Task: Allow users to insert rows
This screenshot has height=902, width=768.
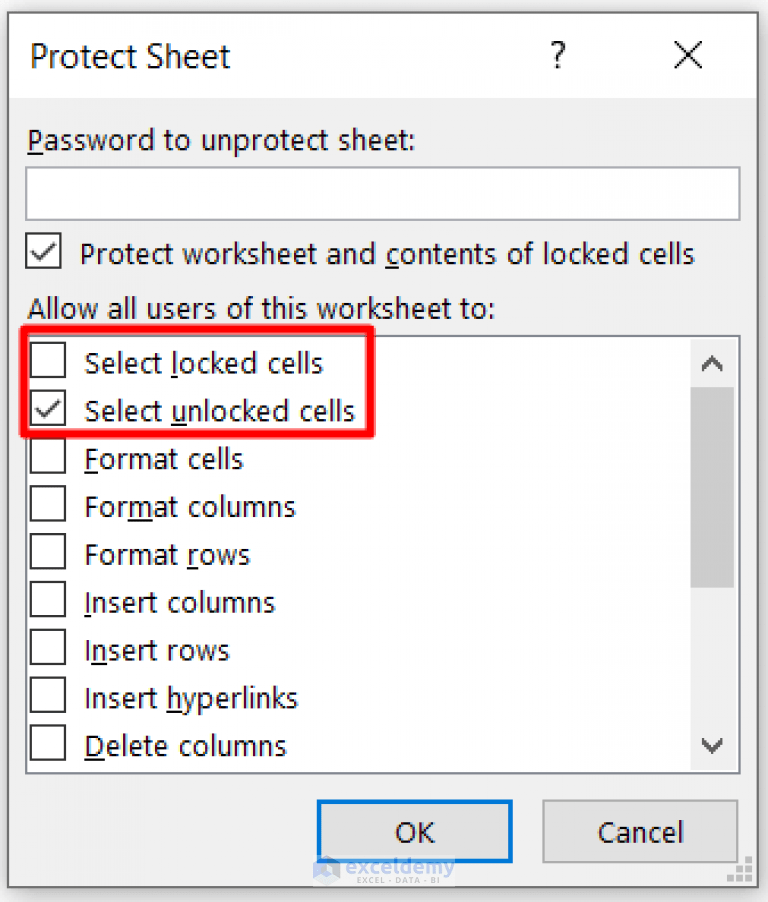Action: pyautogui.click(x=46, y=649)
